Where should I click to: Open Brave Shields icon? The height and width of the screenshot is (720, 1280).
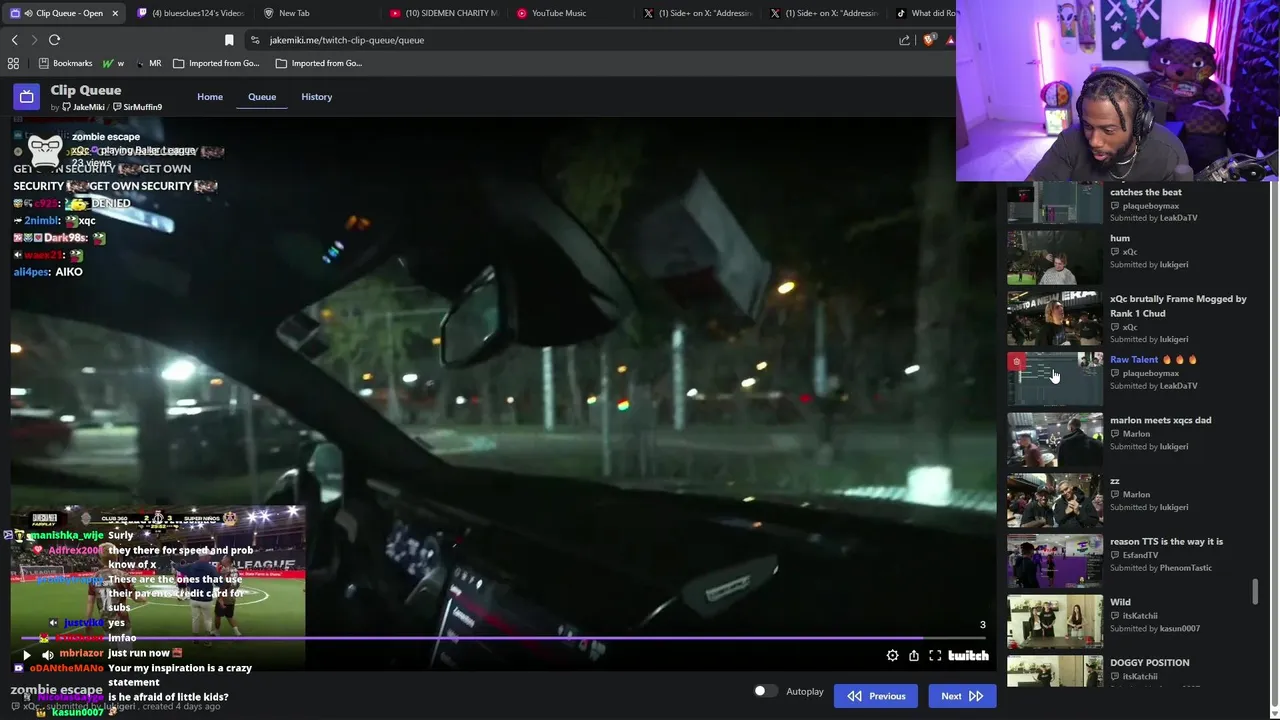pos(930,40)
